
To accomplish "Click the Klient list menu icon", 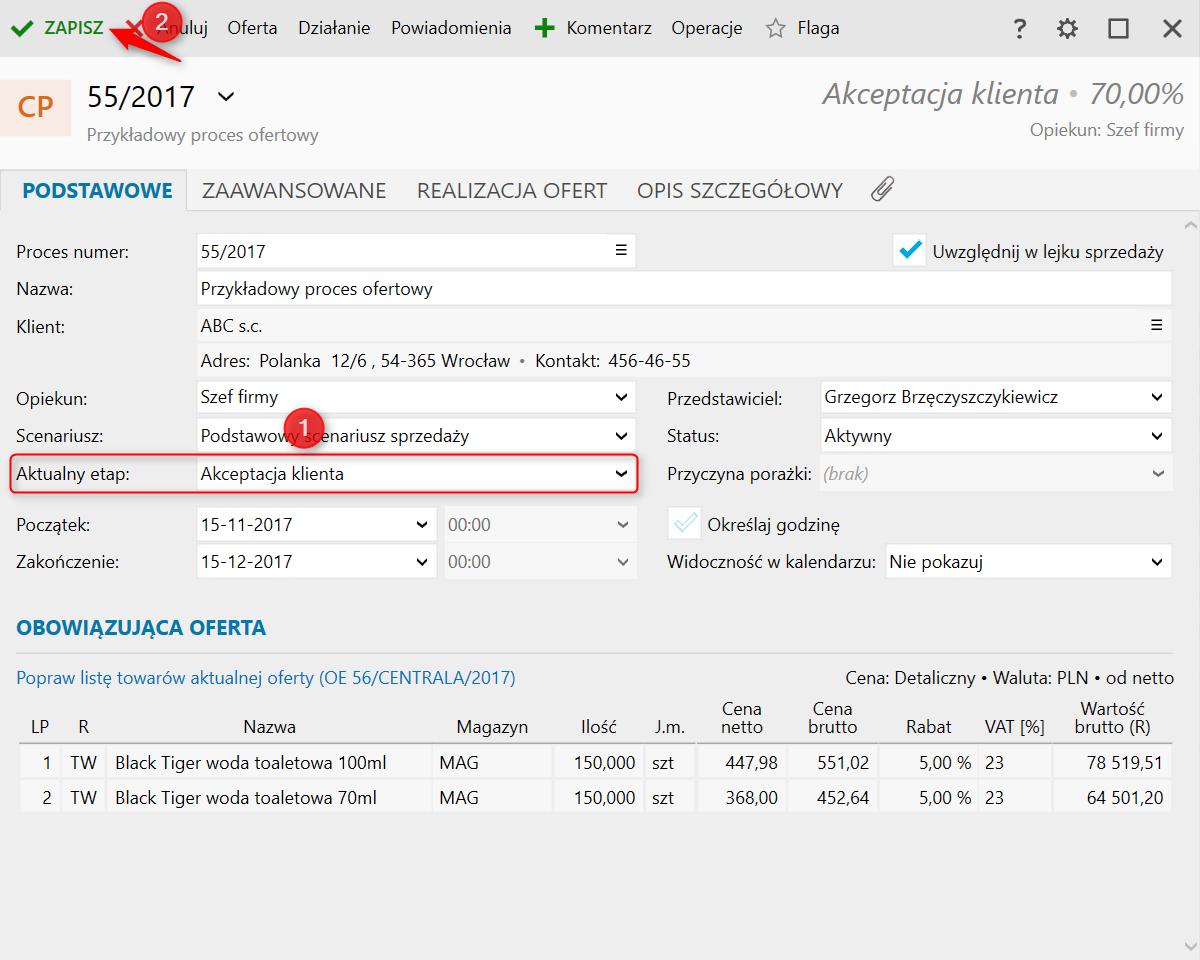I will pyautogui.click(x=1157, y=325).
